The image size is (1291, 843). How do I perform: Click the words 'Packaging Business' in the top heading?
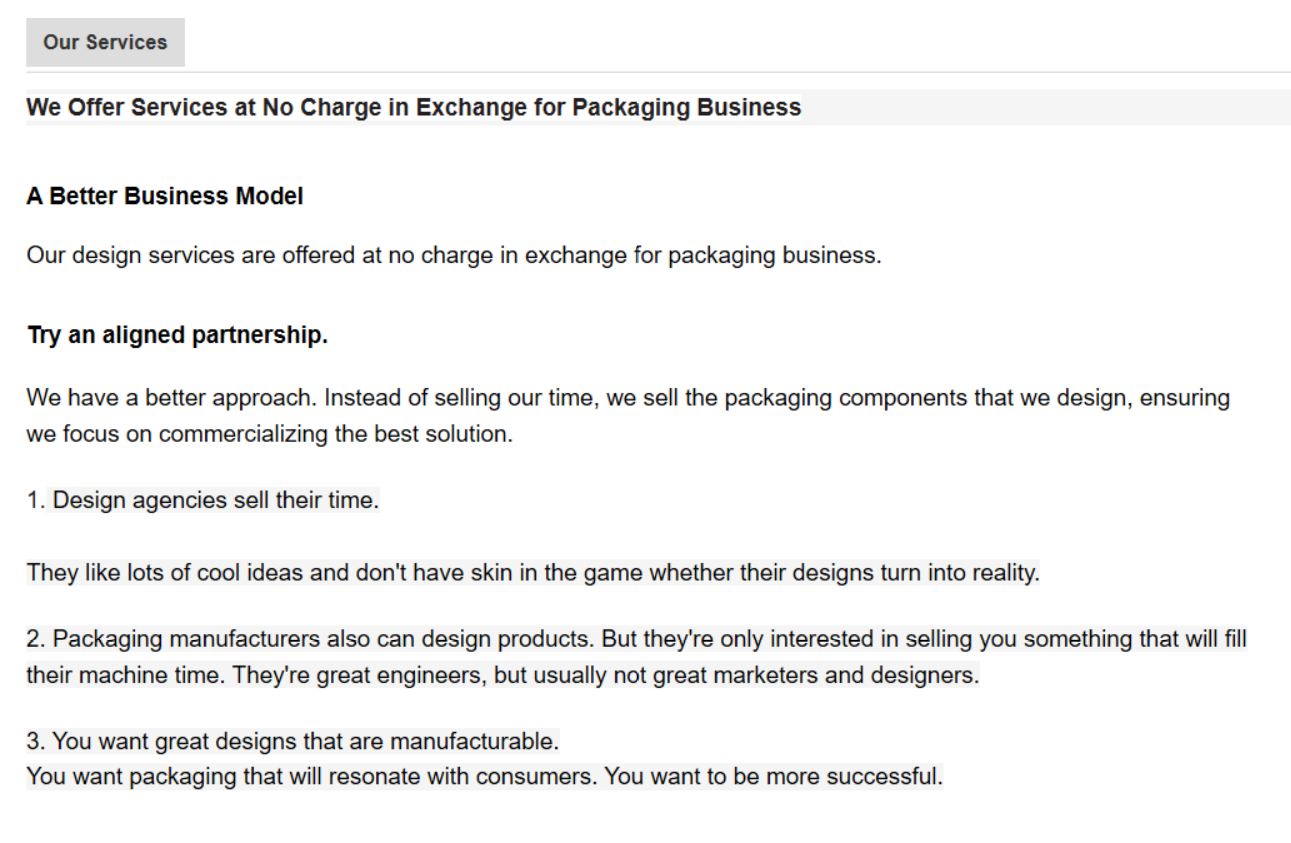686,107
